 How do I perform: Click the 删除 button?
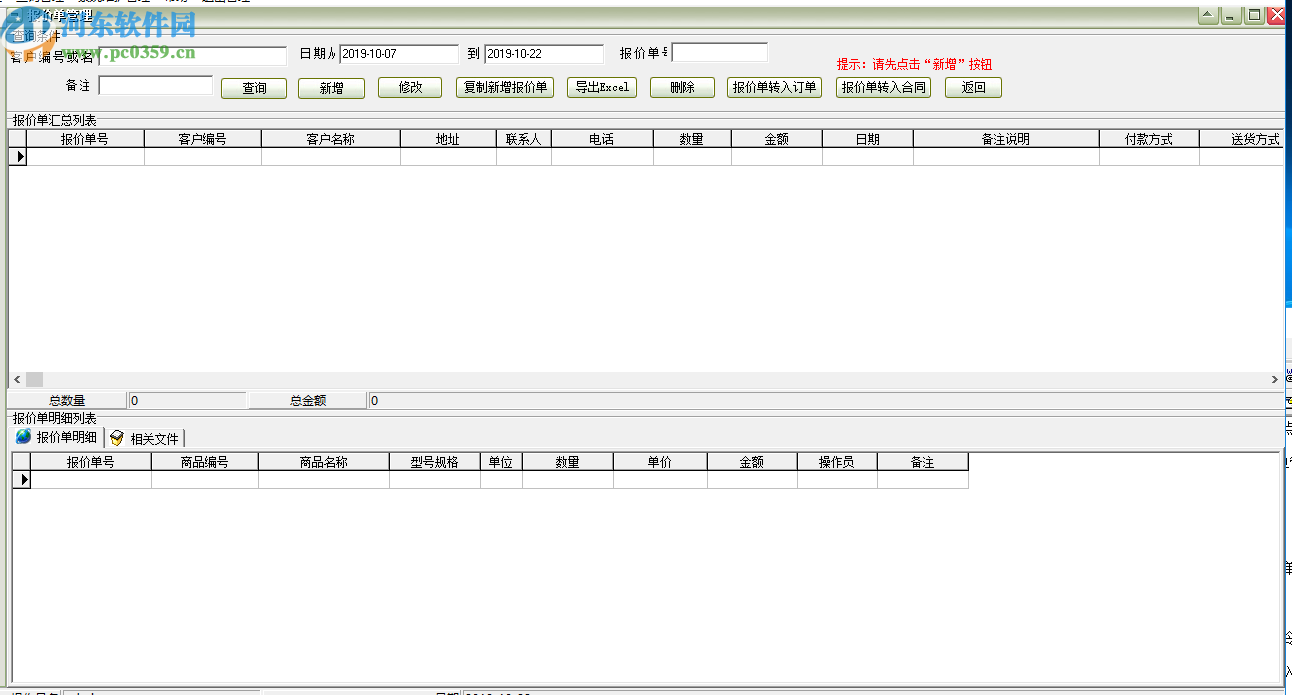(682, 87)
